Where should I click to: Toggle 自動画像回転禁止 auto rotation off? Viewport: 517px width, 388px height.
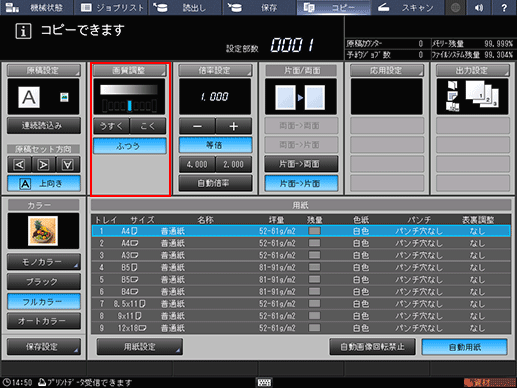pyautogui.click(x=372, y=347)
